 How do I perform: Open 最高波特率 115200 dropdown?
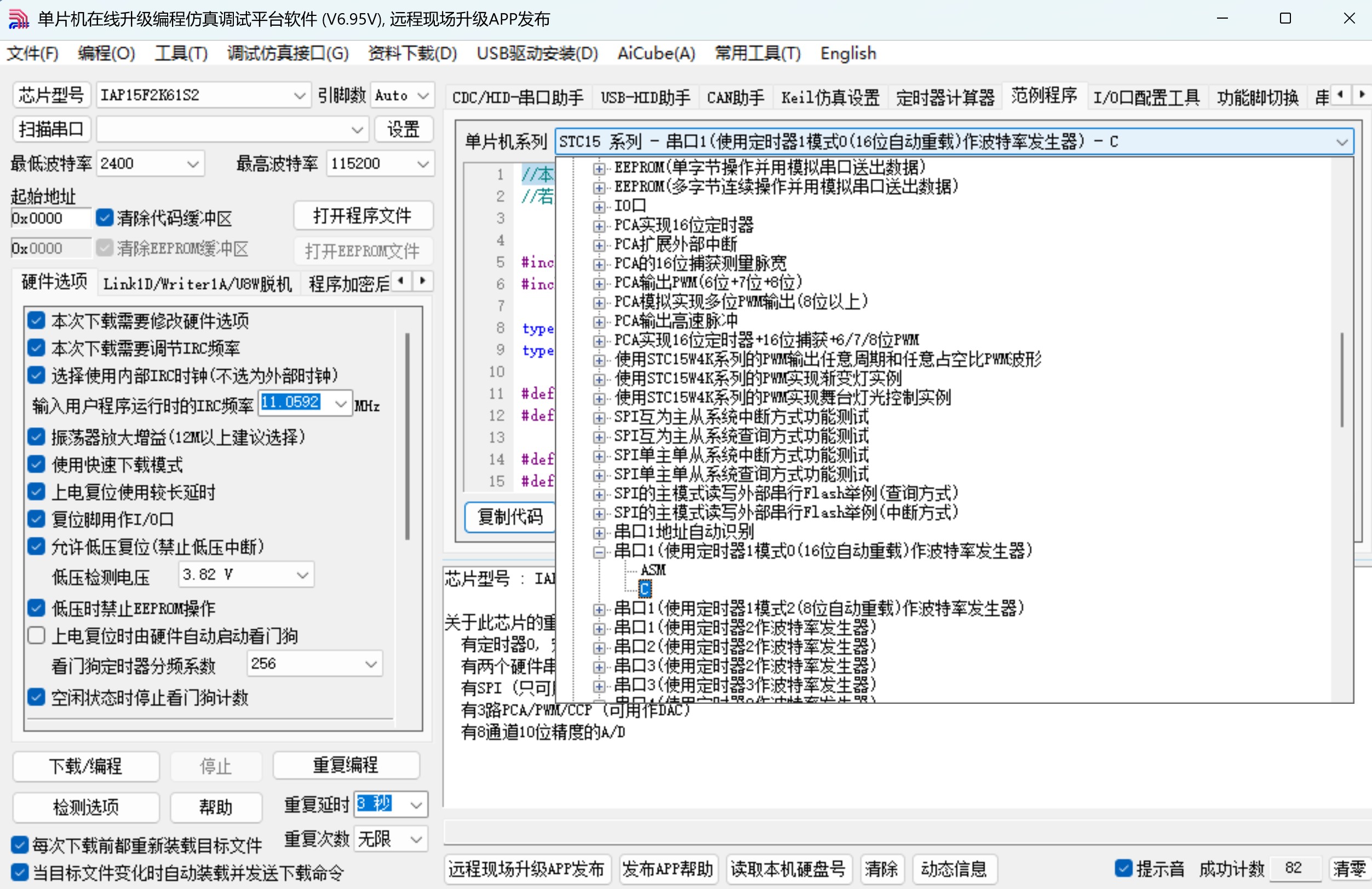[x=423, y=164]
